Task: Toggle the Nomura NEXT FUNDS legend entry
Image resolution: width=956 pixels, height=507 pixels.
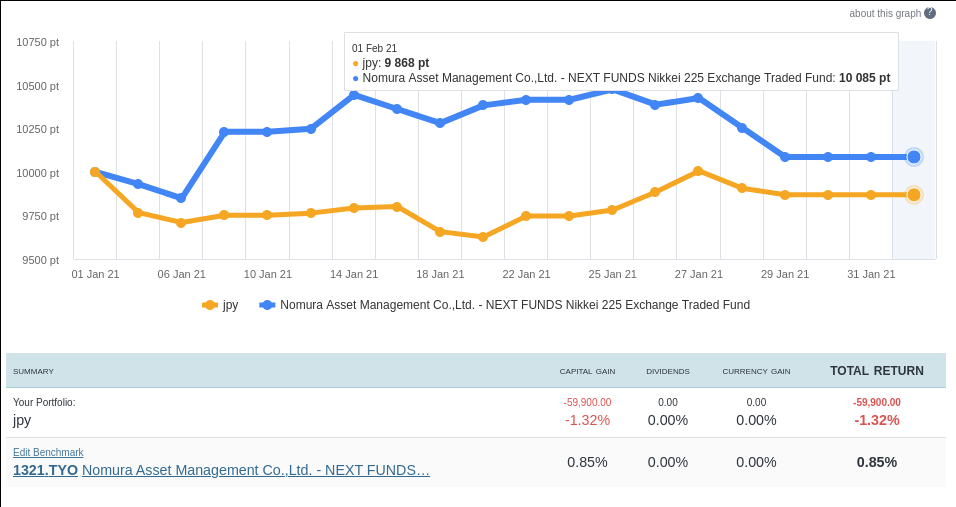Action: (504, 305)
